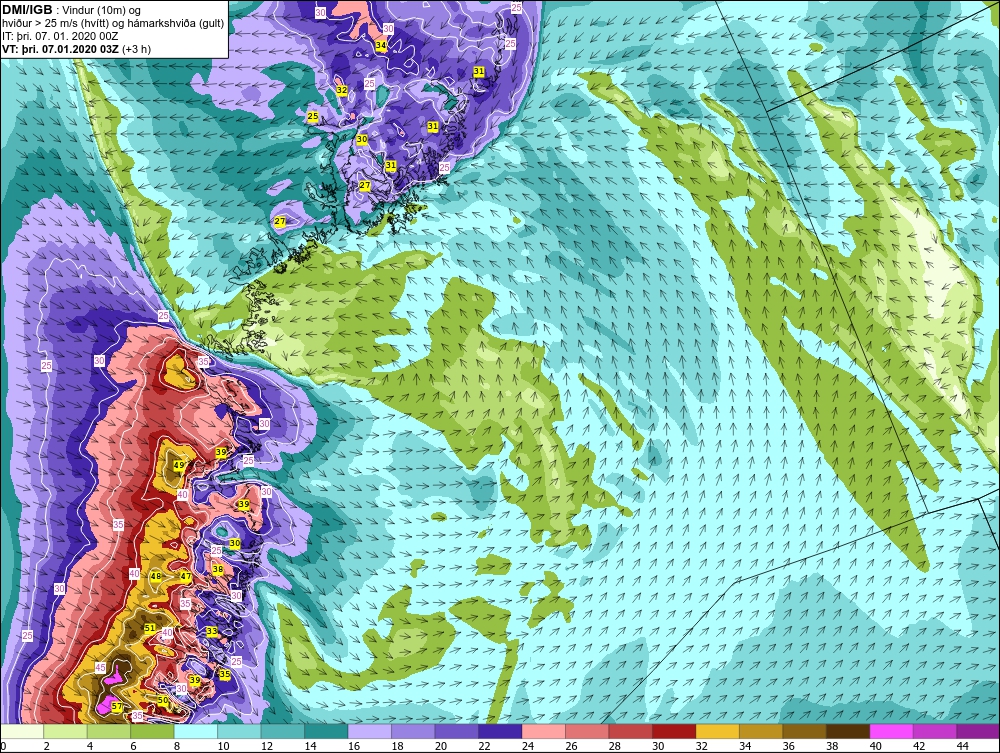Click the legend scale number 20

pyautogui.click(x=441, y=746)
